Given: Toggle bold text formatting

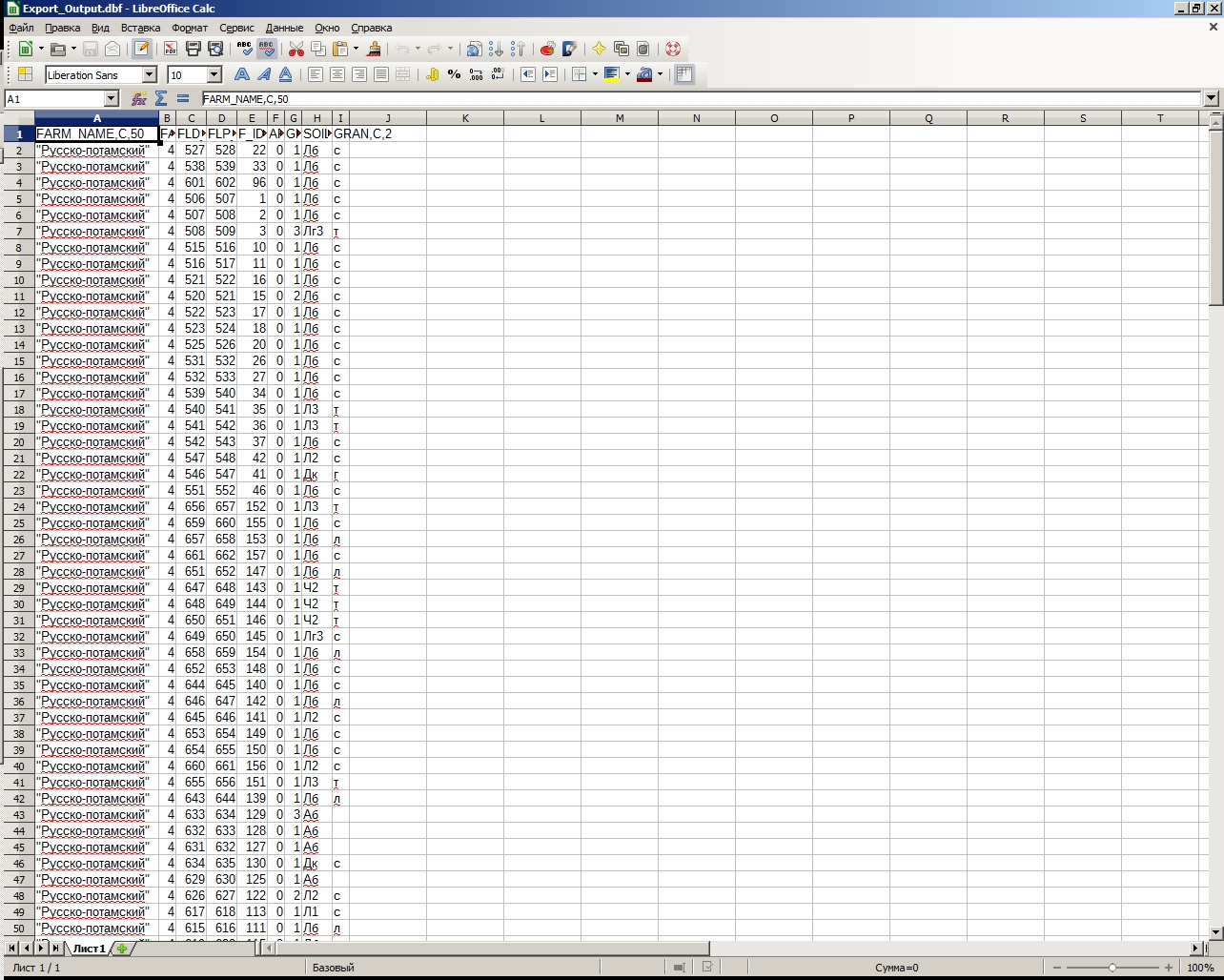Looking at the screenshot, I should (x=242, y=74).
